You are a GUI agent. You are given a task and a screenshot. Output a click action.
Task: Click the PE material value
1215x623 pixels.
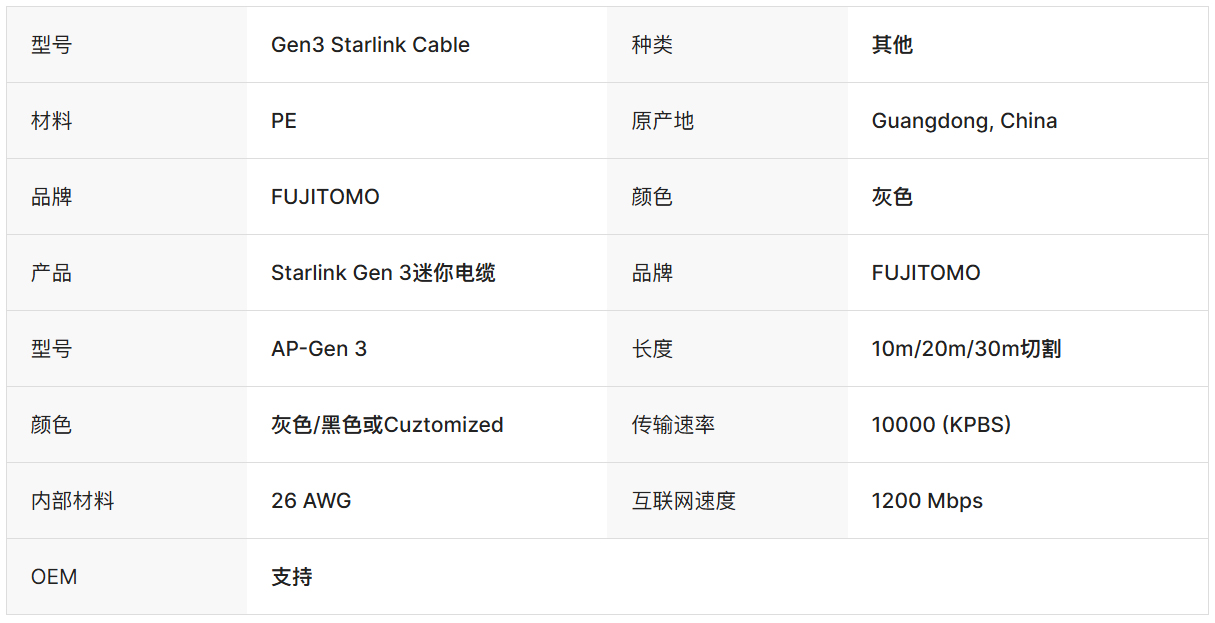(x=284, y=121)
